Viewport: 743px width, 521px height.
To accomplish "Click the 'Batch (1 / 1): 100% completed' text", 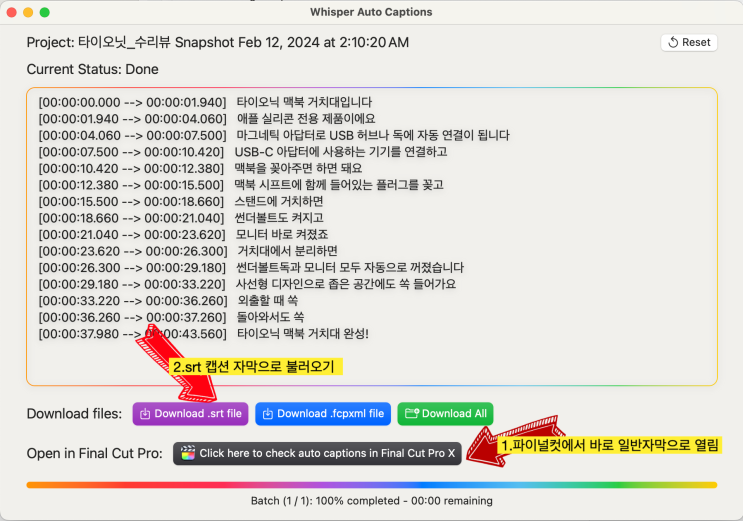I will pos(326,501).
